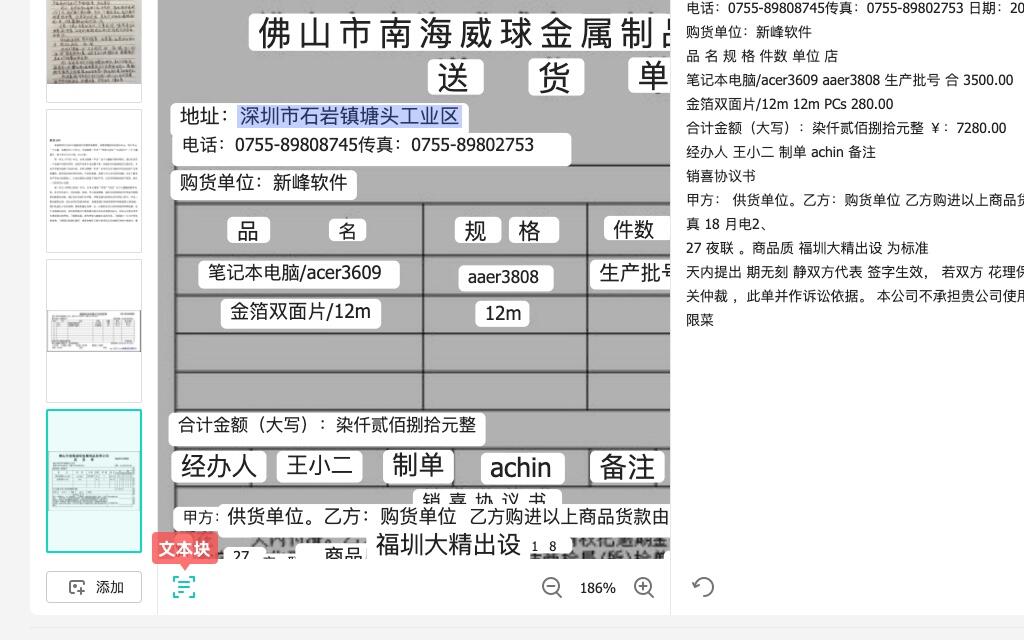Click the 销喜协议书 line in results panel
Viewport: 1024px width, 640px height.
pyautogui.click(x=720, y=176)
